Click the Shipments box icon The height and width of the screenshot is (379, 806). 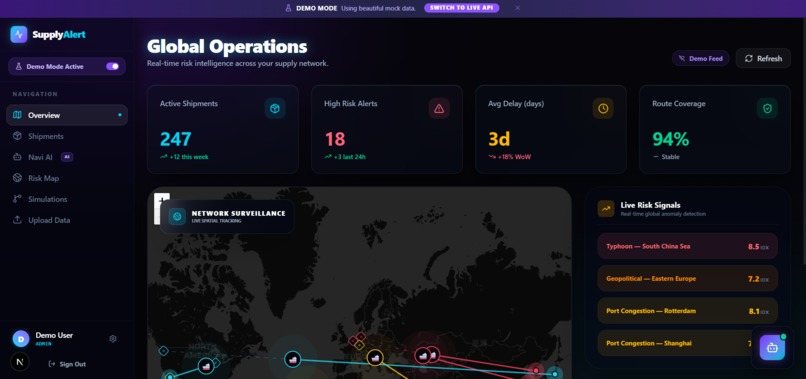(x=17, y=136)
